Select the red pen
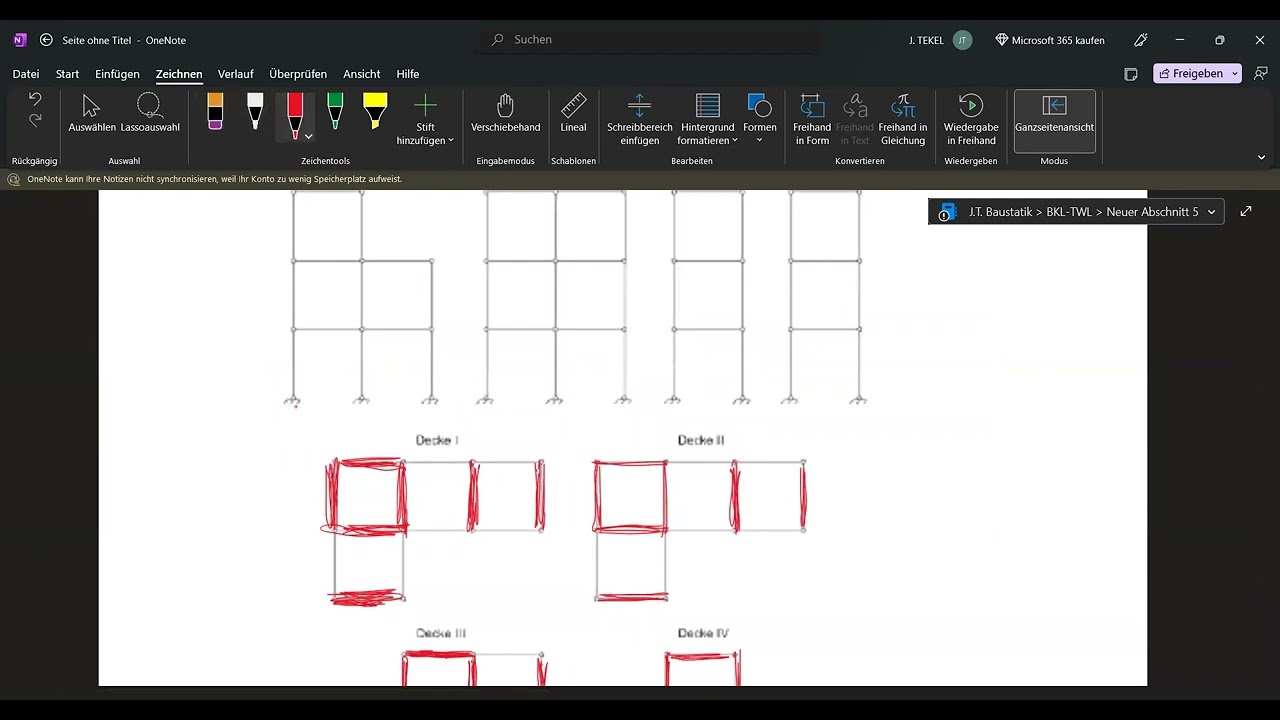The width and height of the screenshot is (1280, 720). 294,116
